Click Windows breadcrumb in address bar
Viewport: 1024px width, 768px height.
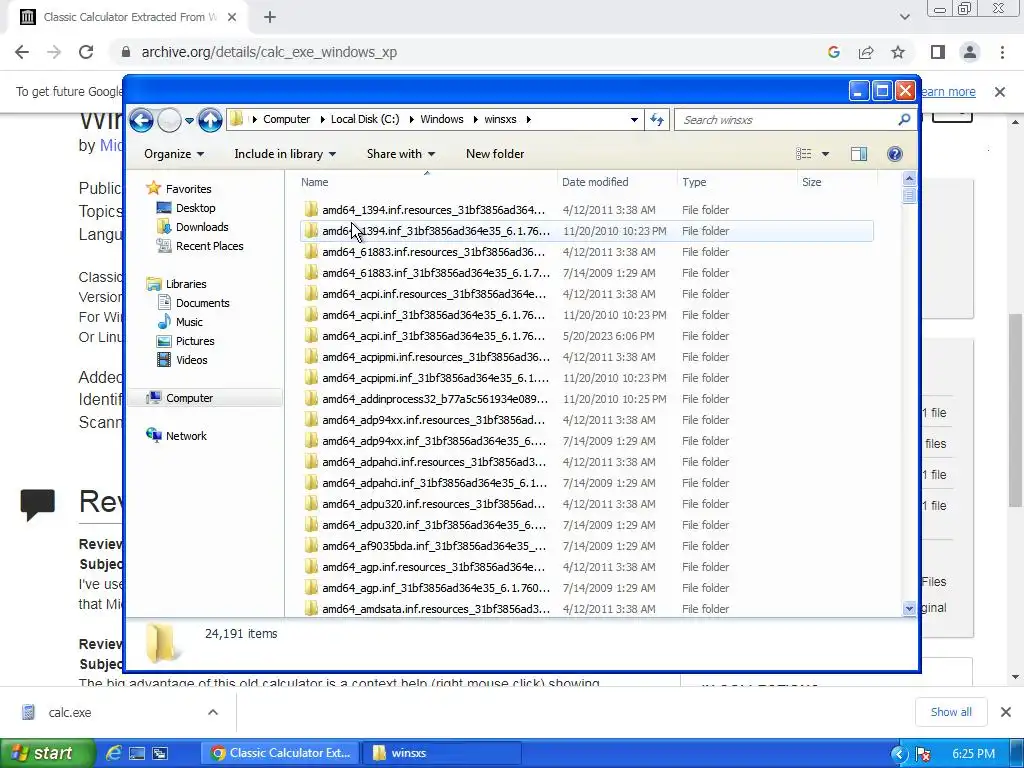pyautogui.click(x=441, y=120)
